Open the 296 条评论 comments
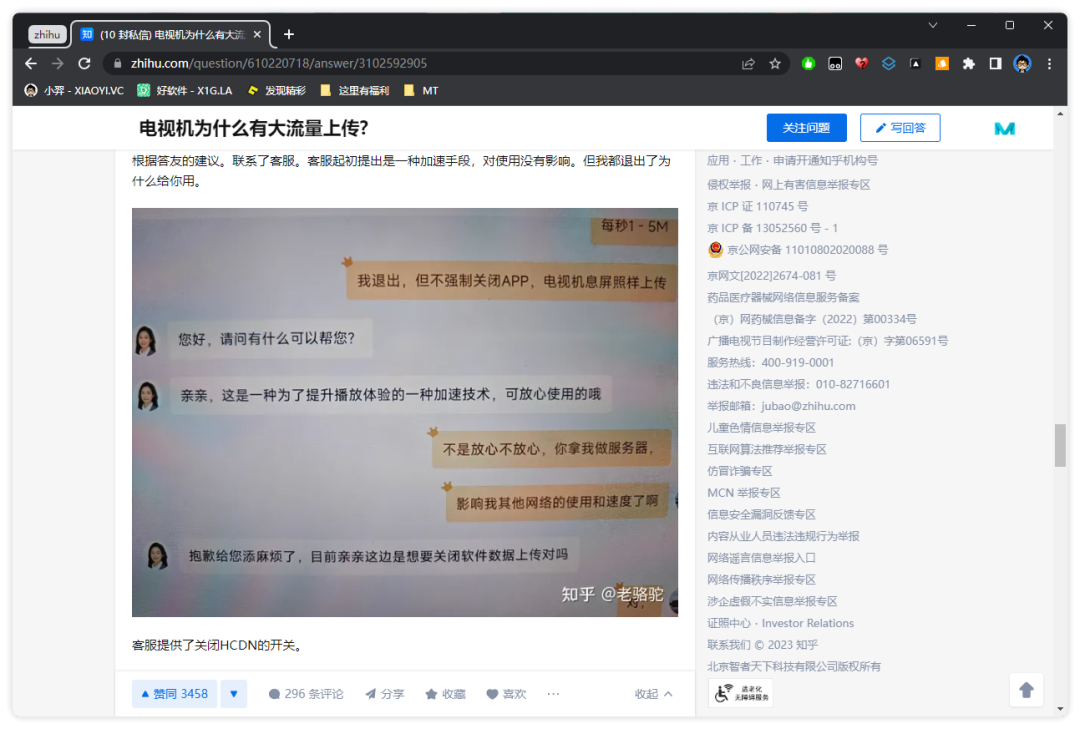Image resolution: width=1080 pixels, height=729 pixels. (306, 694)
